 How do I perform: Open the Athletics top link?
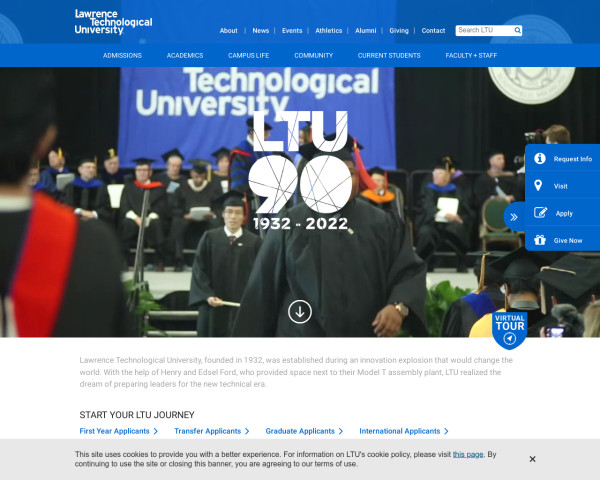328,31
